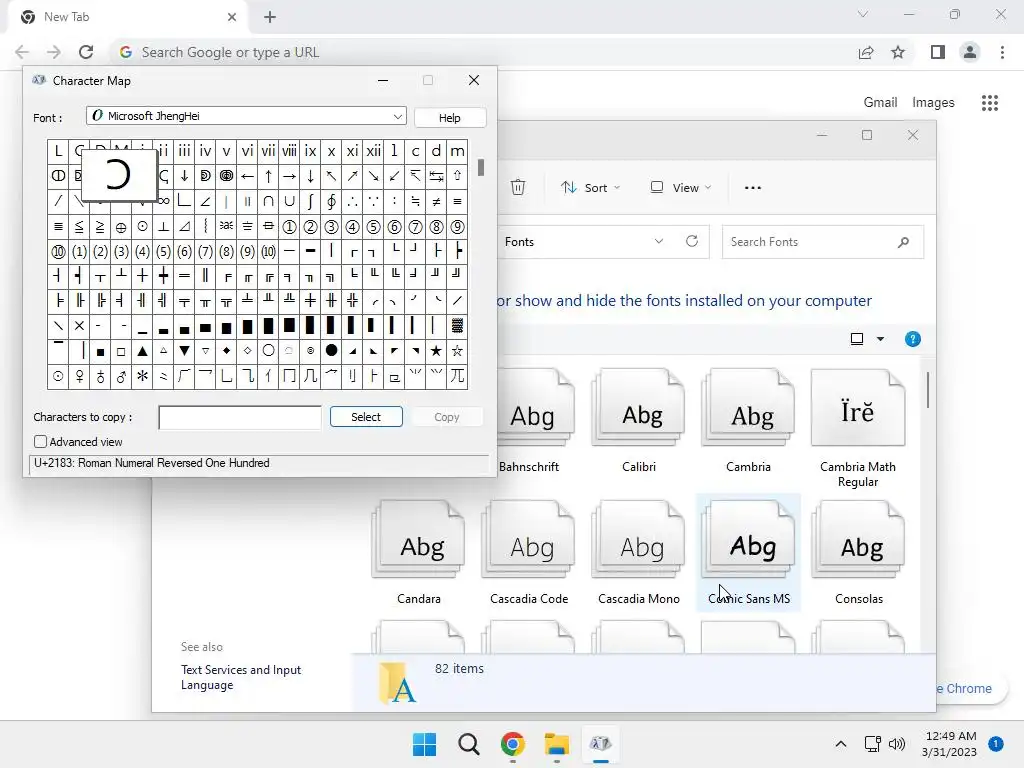Click the Select button in Character Map
Screen dimensions: 1024x768
pyautogui.click(x=366, y=417)
